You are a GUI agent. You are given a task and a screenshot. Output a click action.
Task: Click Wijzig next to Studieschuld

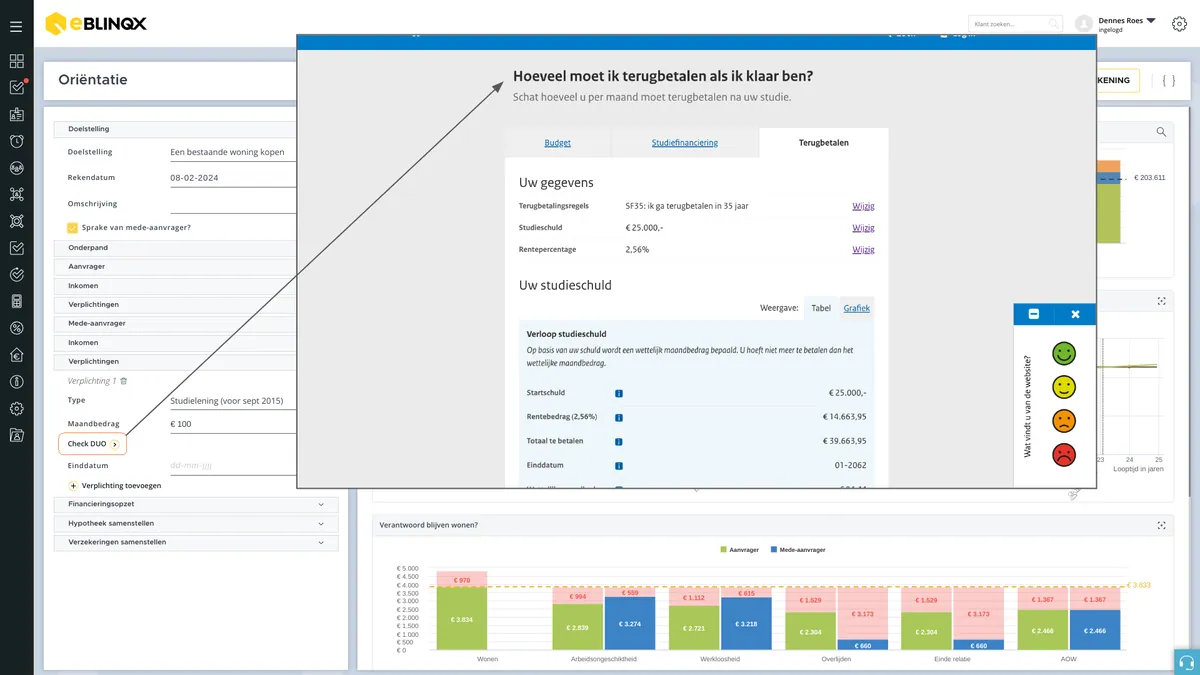point(863,228)
